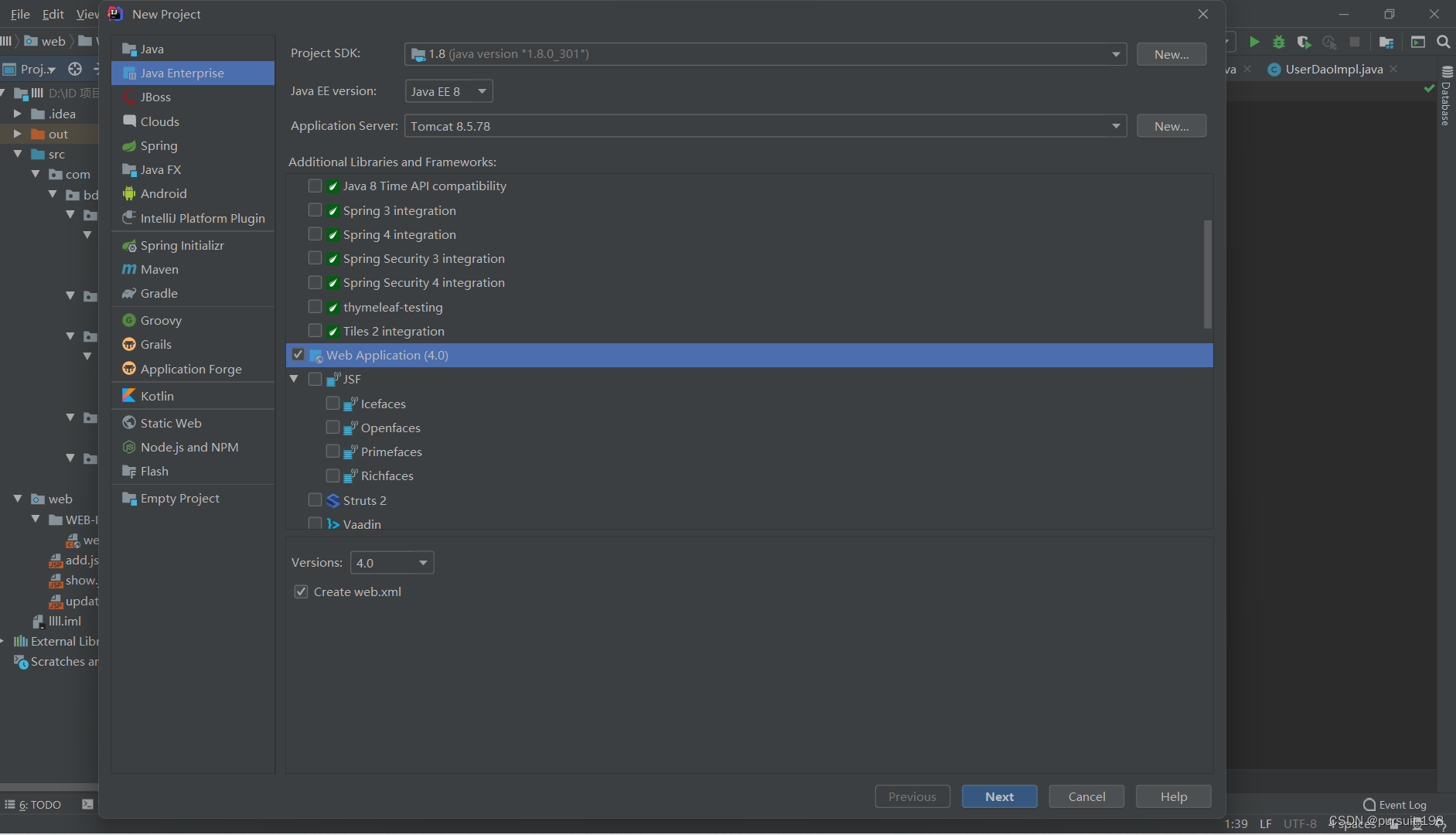Open Search Everywhere magnifier icon
This screenshot has width=1456, height=835.
point(1443,42)
